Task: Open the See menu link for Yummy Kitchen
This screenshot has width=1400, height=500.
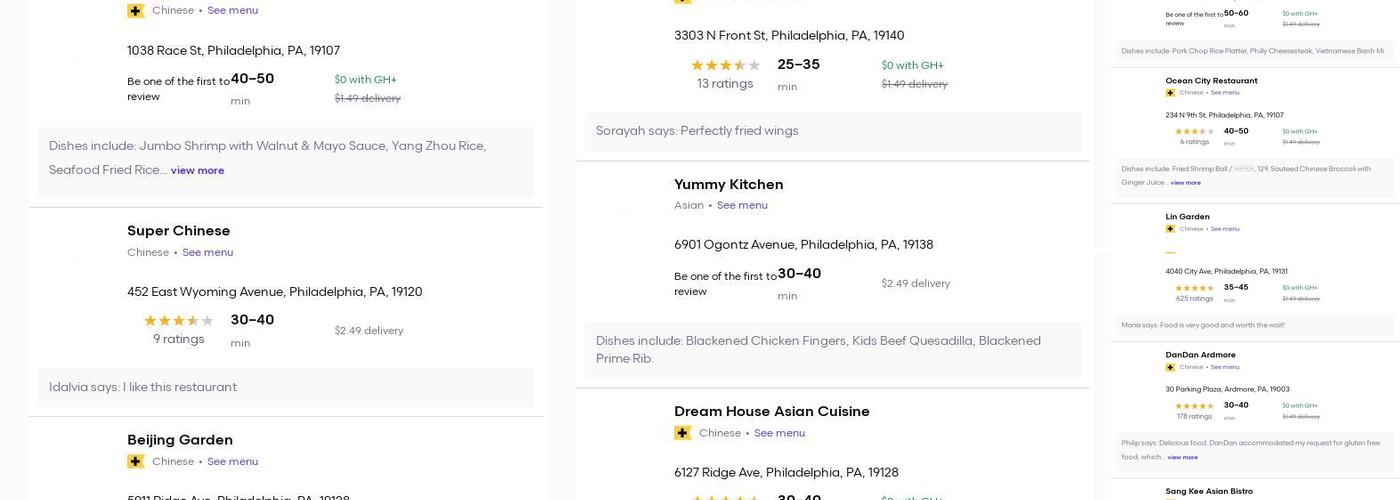Action: pos(742,205)
